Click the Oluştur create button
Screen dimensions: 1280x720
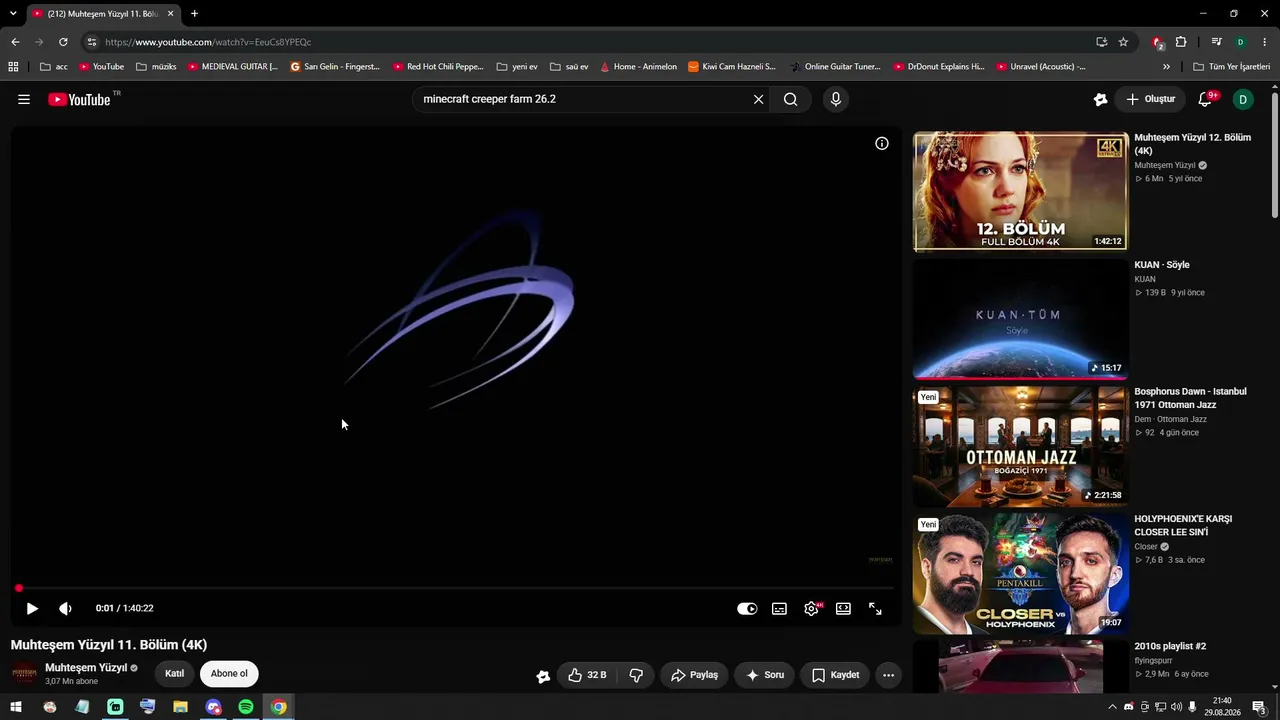(1151, 99)
